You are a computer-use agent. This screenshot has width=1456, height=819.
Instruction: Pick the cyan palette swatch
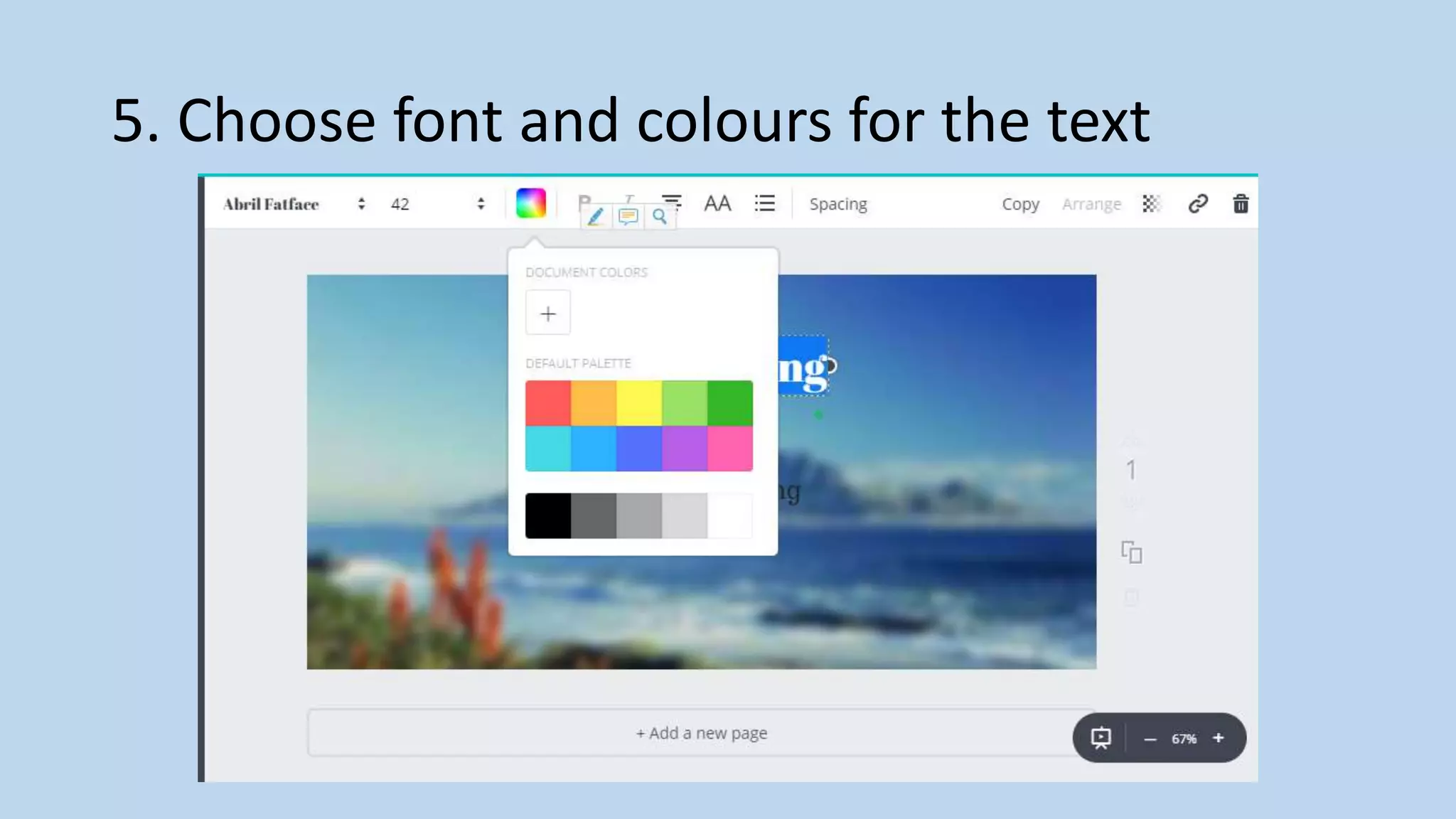coord(548,449)
